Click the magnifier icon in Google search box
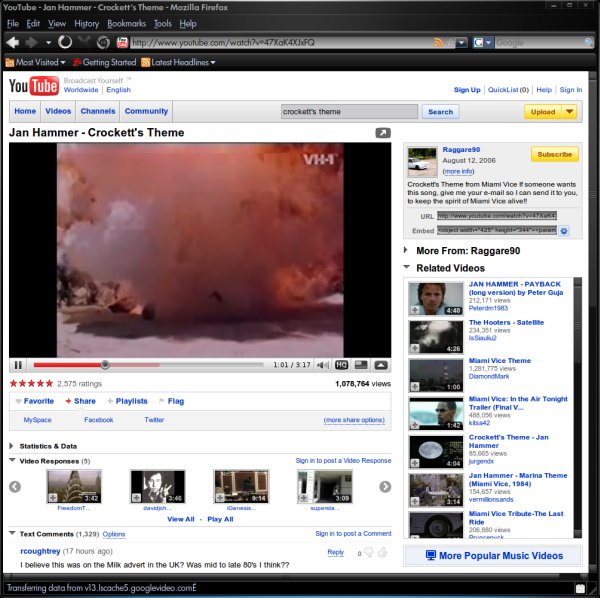This screenshot has height=598, width=600. click(x=588, y=42)
